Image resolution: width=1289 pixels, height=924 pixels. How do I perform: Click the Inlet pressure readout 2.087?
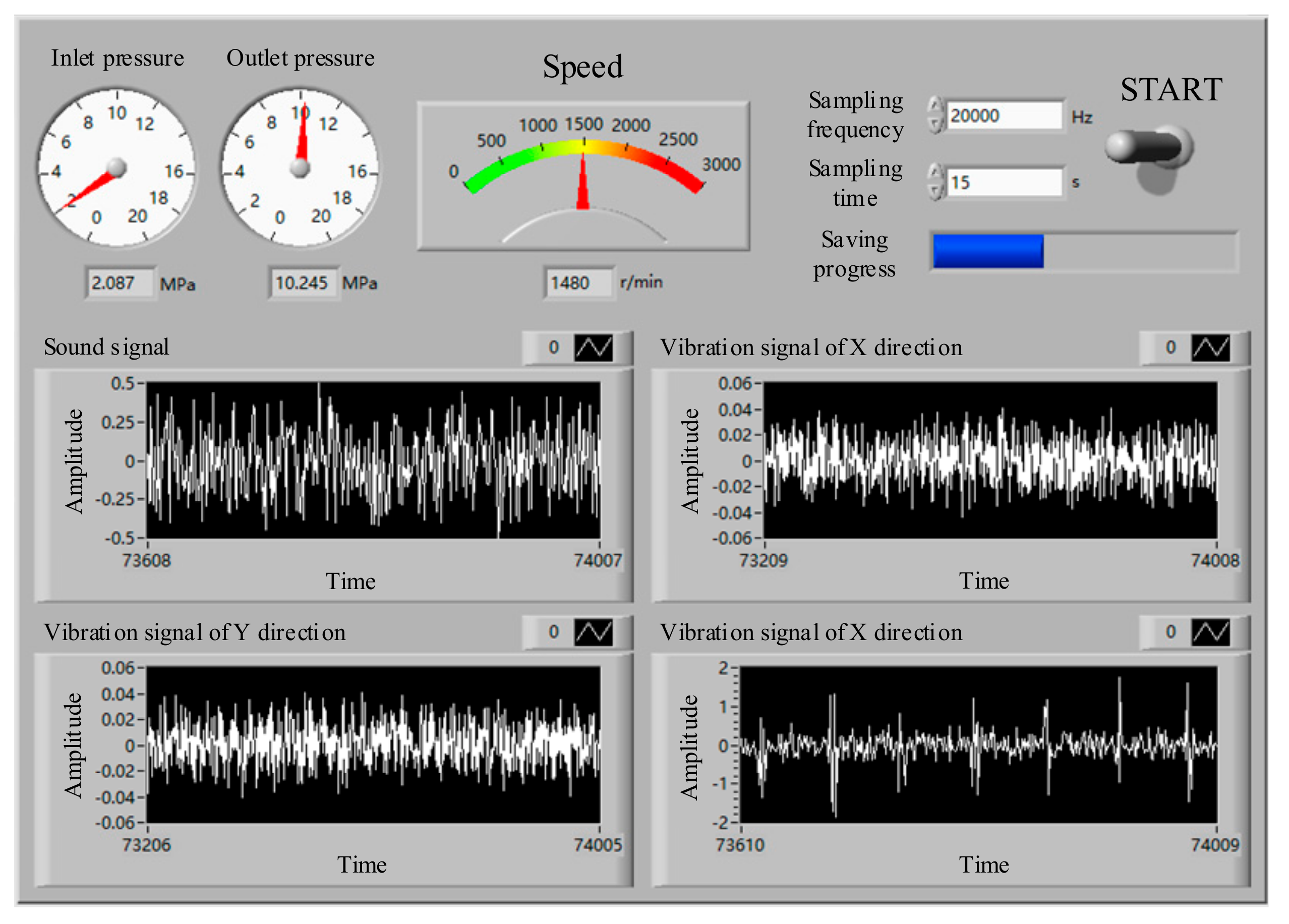coord(120,282)
